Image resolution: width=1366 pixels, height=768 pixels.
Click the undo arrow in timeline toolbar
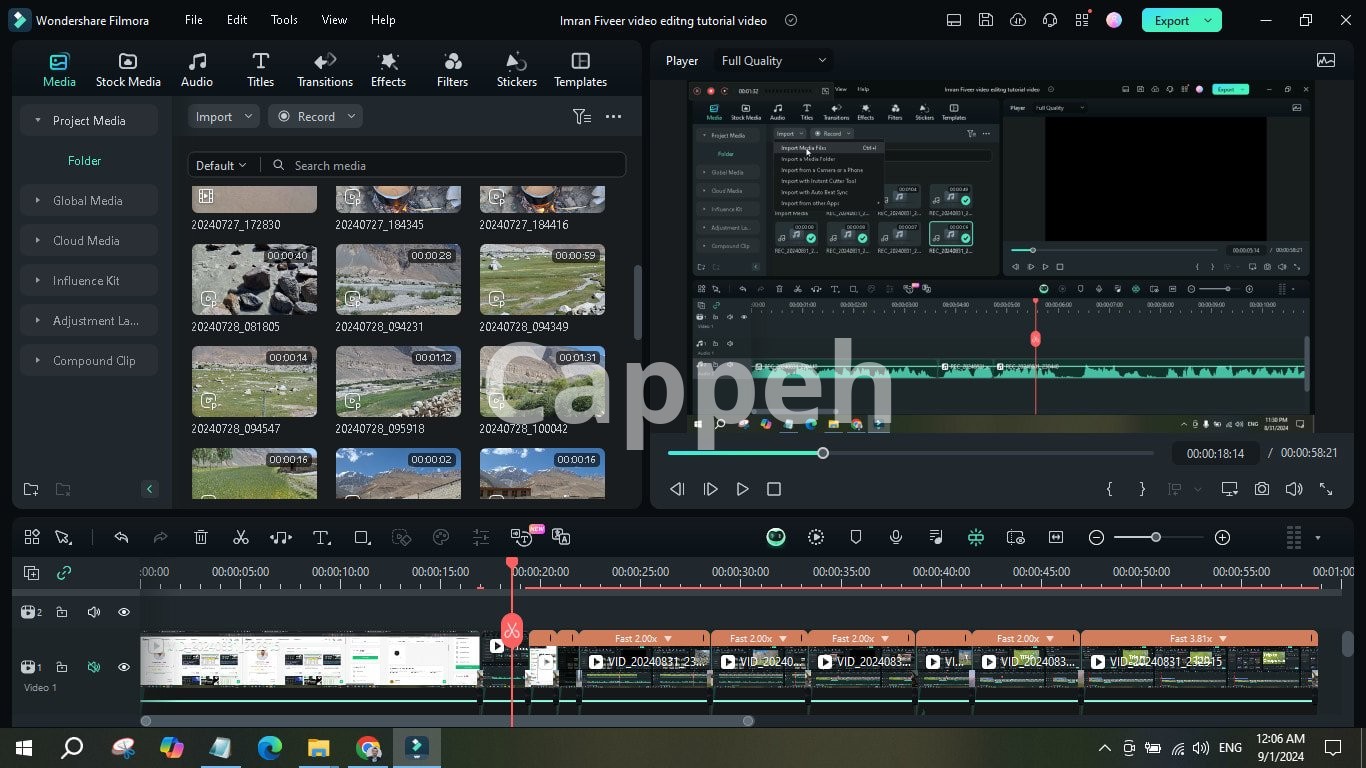121,537
